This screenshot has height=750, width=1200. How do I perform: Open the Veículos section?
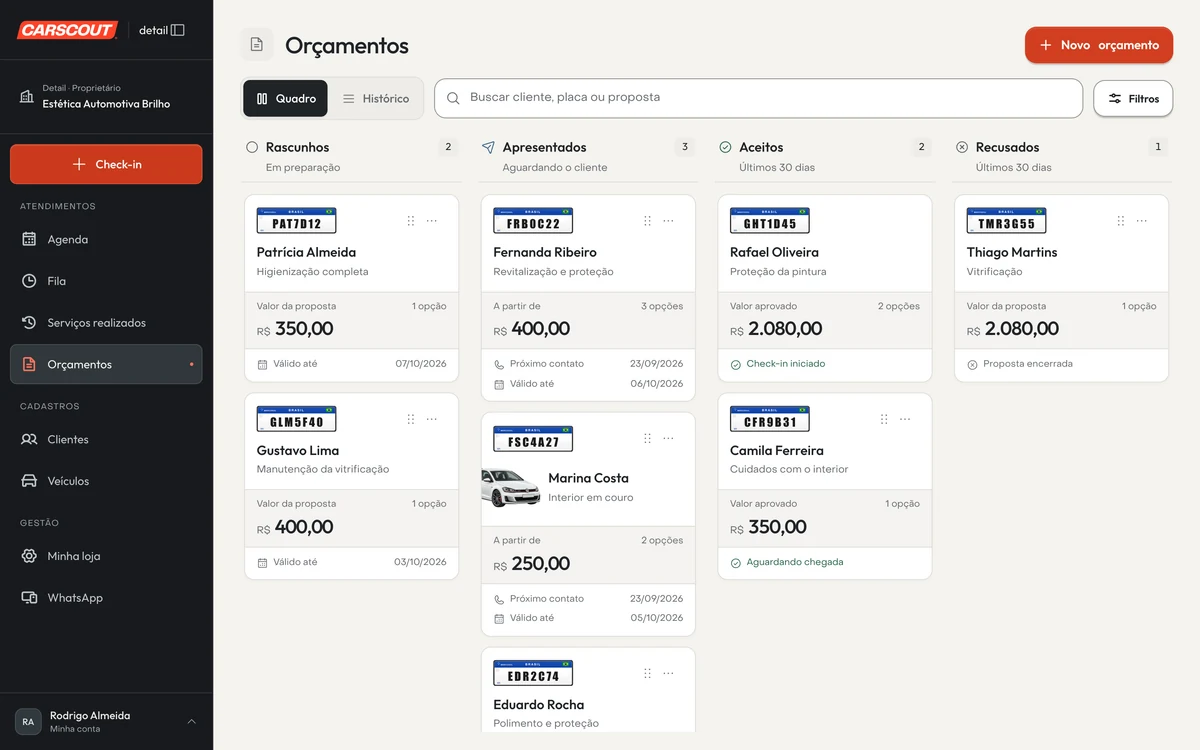[x=106, y=481]
